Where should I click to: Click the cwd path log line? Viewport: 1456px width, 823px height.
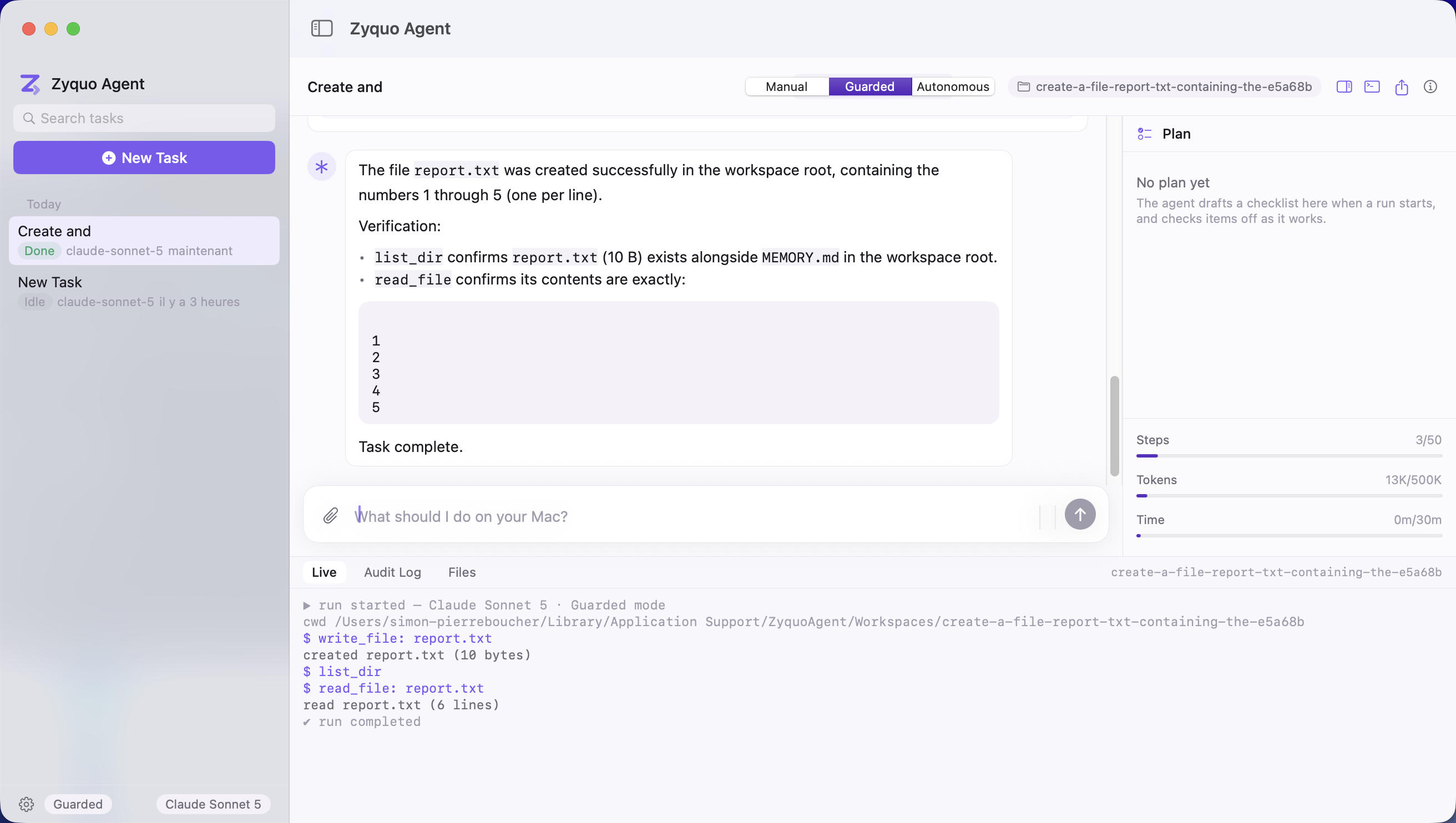(x=803, y=622)
